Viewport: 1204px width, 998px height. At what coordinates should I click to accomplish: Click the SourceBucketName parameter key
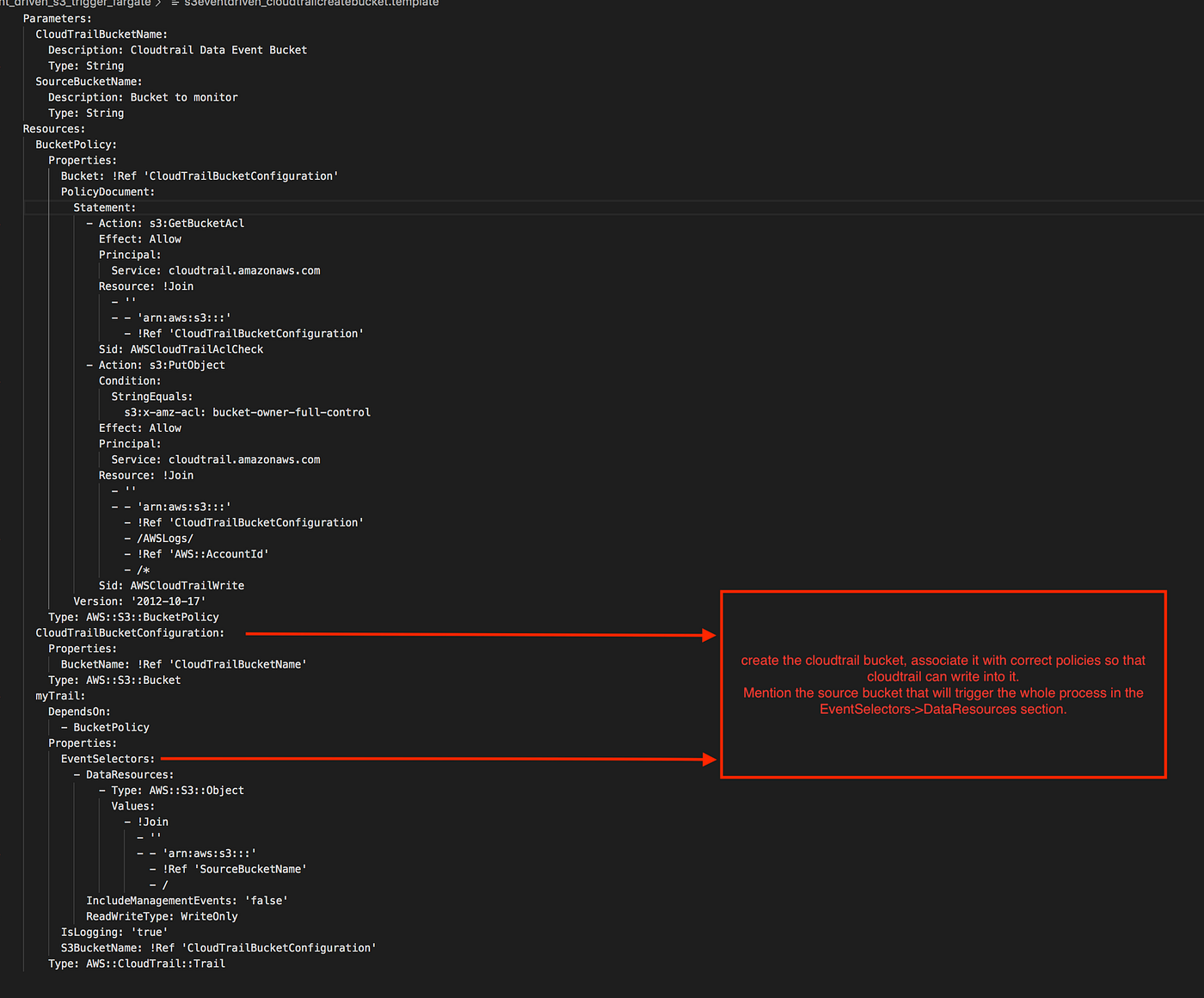(x=89, y=81)
